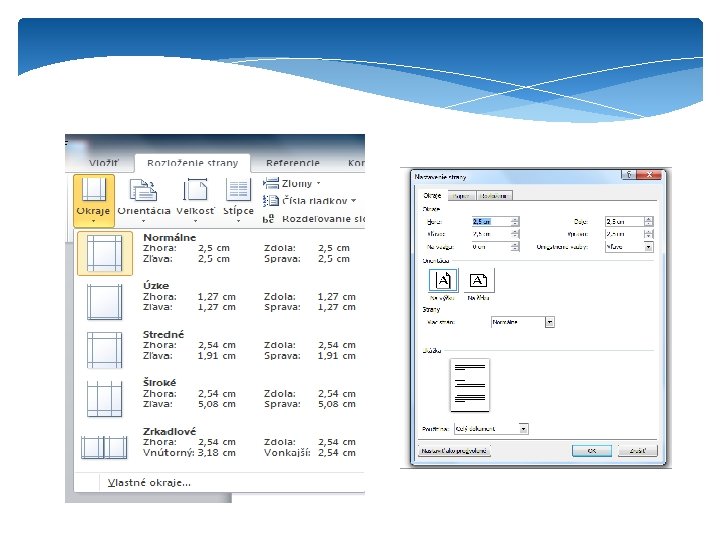The width and height of the screenshot is (720, 540).
Task: Select the Rozloženie tab in page setup dialog
Action: 494,196
